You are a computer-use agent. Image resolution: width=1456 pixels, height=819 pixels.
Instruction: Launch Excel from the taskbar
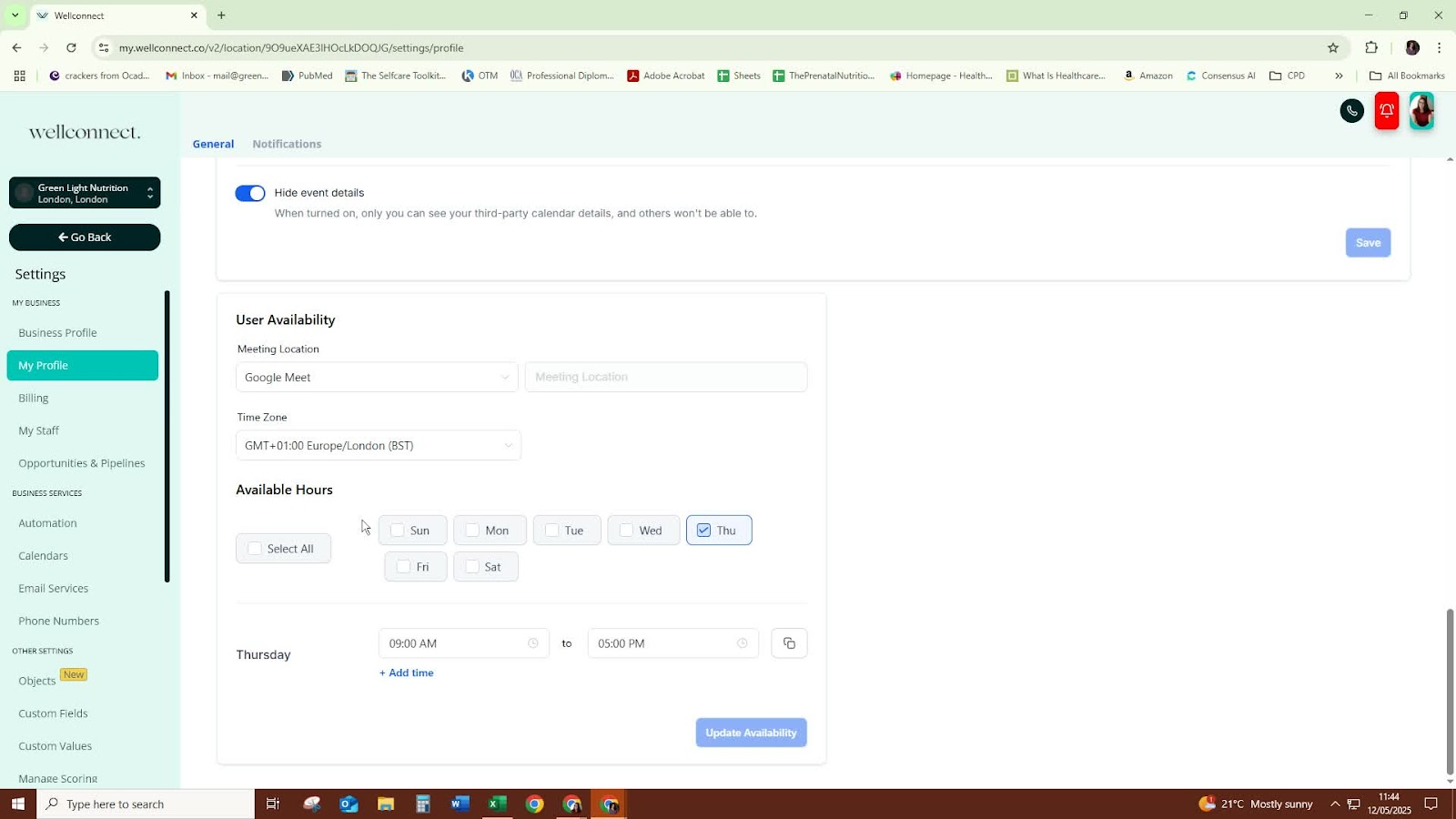(497, 804)
